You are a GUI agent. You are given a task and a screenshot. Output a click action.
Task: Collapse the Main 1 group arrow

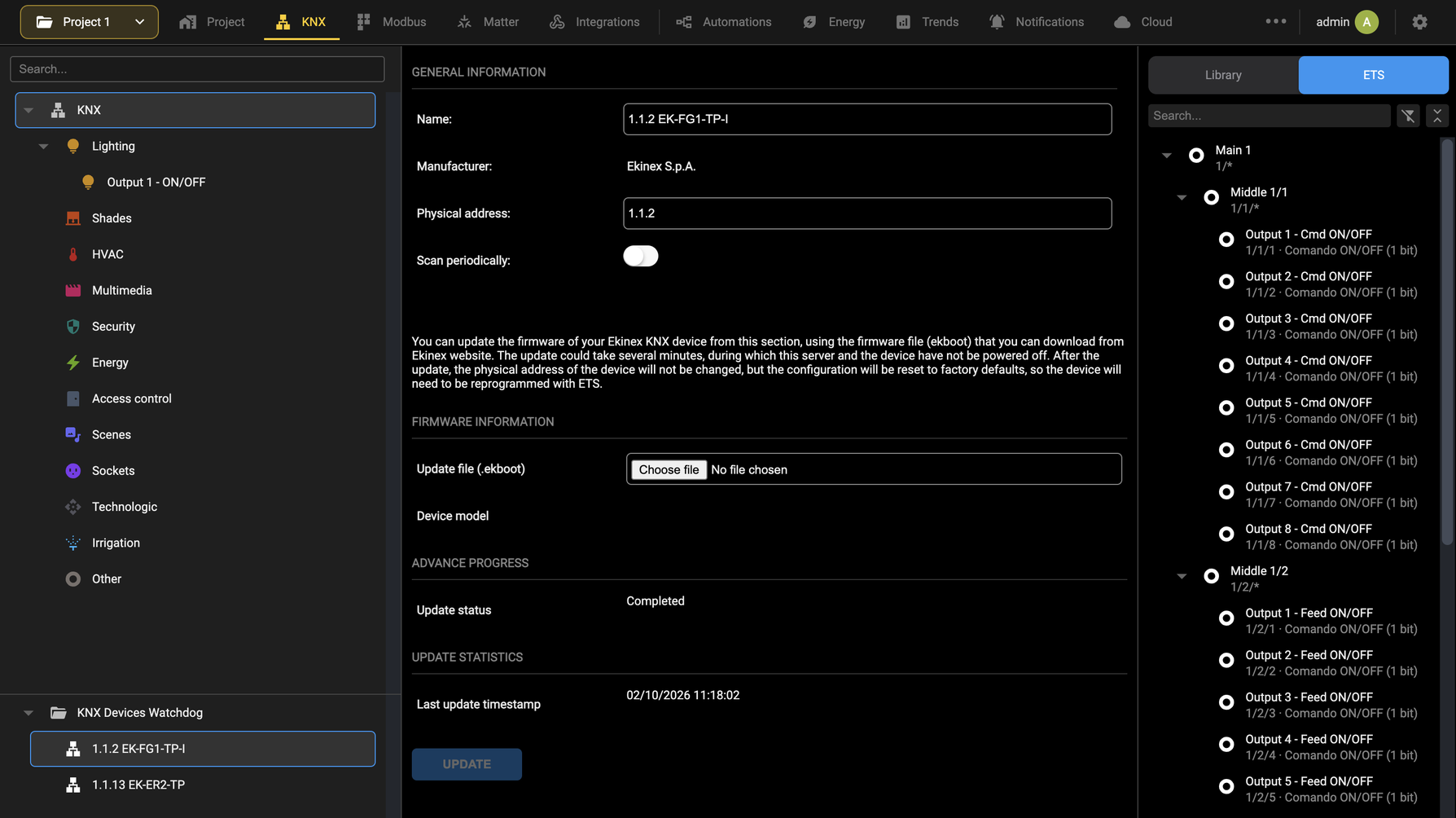(1167, 156)
